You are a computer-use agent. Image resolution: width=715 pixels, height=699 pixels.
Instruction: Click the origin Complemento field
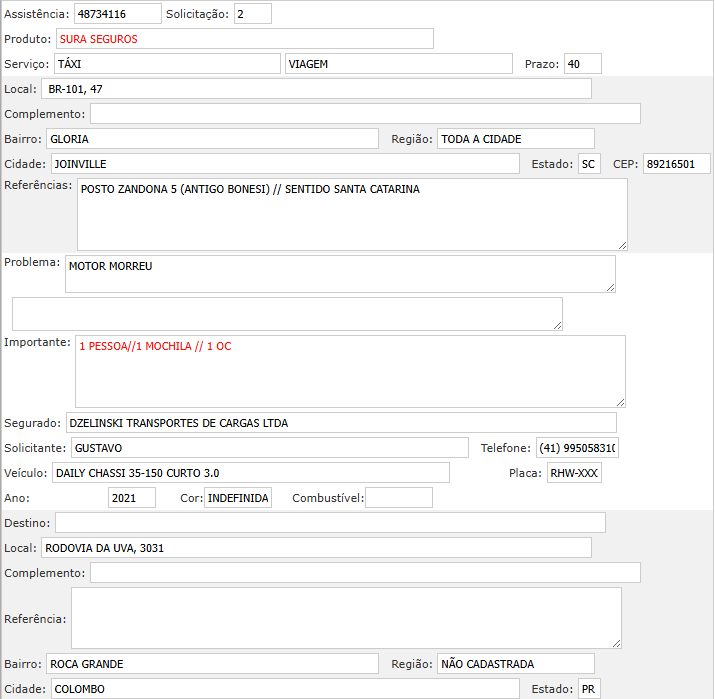click(365, 114)
